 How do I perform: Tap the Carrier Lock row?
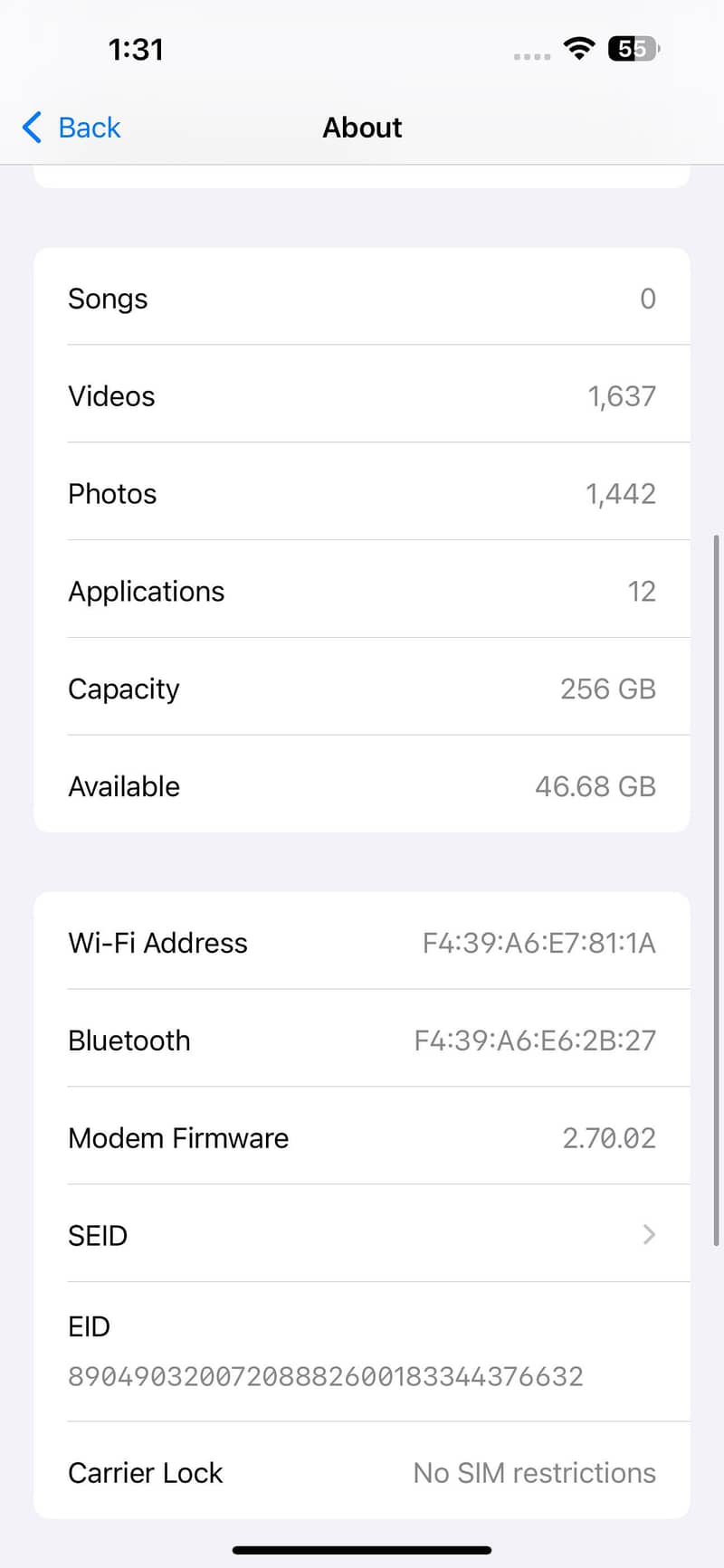(x=362, y=1473)
